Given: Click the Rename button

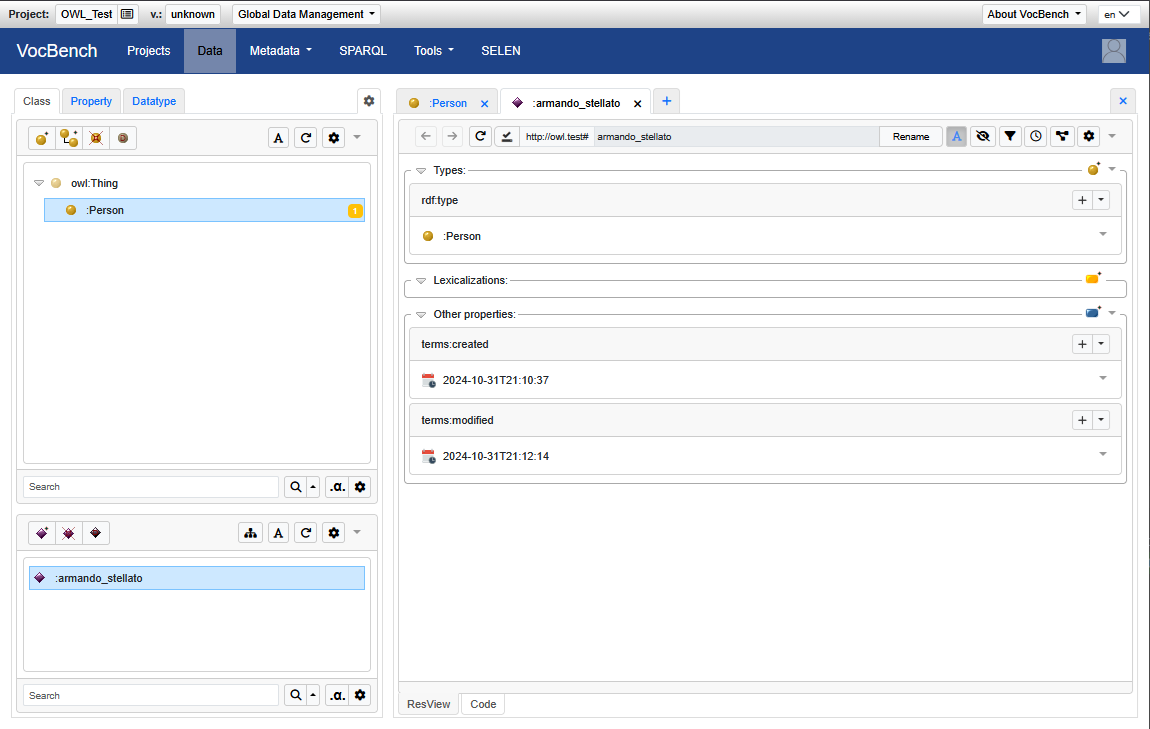Looking at the screenshot, I should 911,136.
